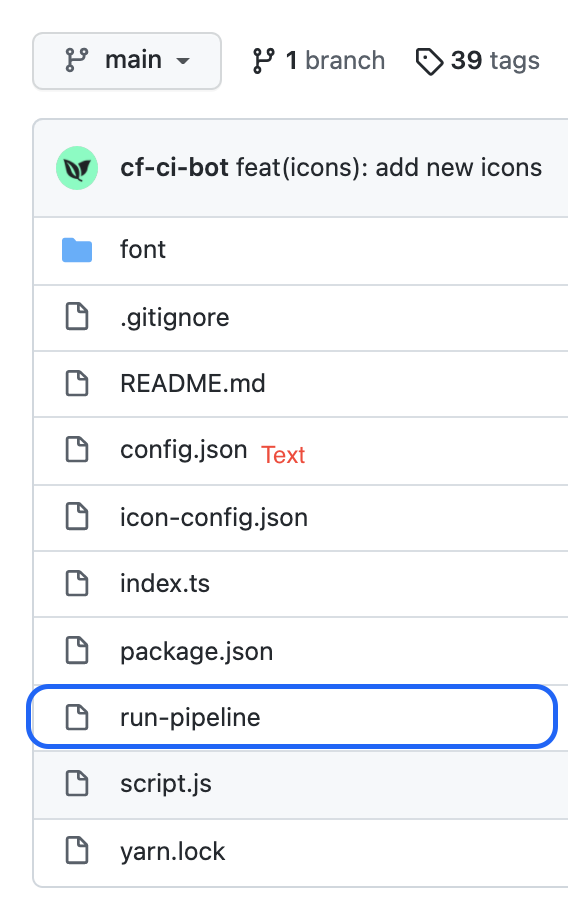
Task: Click the file icon beside index.ts
Action: click(x=77, y=583)
